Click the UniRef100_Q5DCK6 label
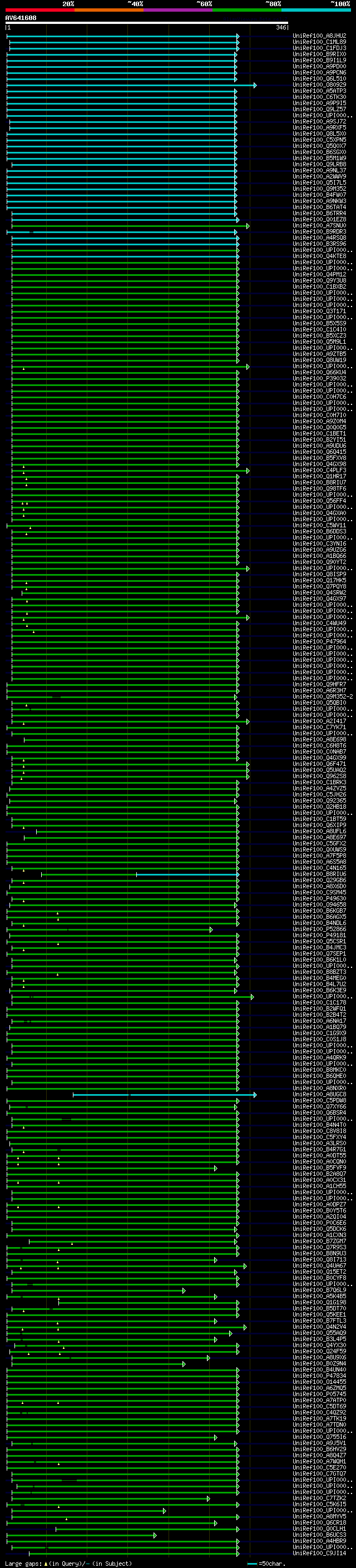Image resolution: width=356 pixels, height=1568 pixels. (319, 1229)
